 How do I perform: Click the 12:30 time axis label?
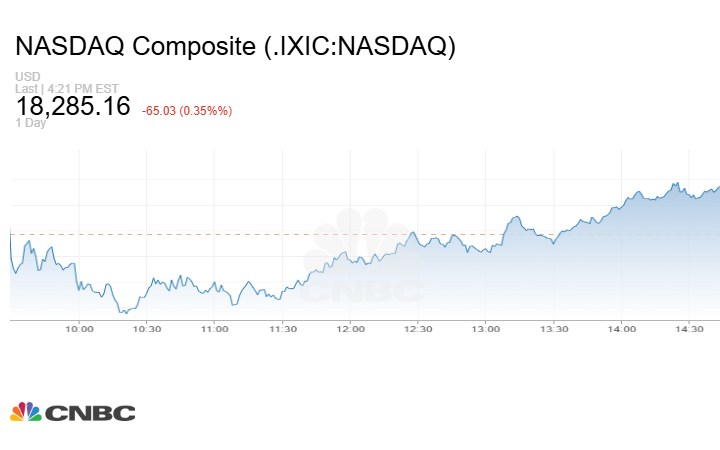[x=418, y=329]
